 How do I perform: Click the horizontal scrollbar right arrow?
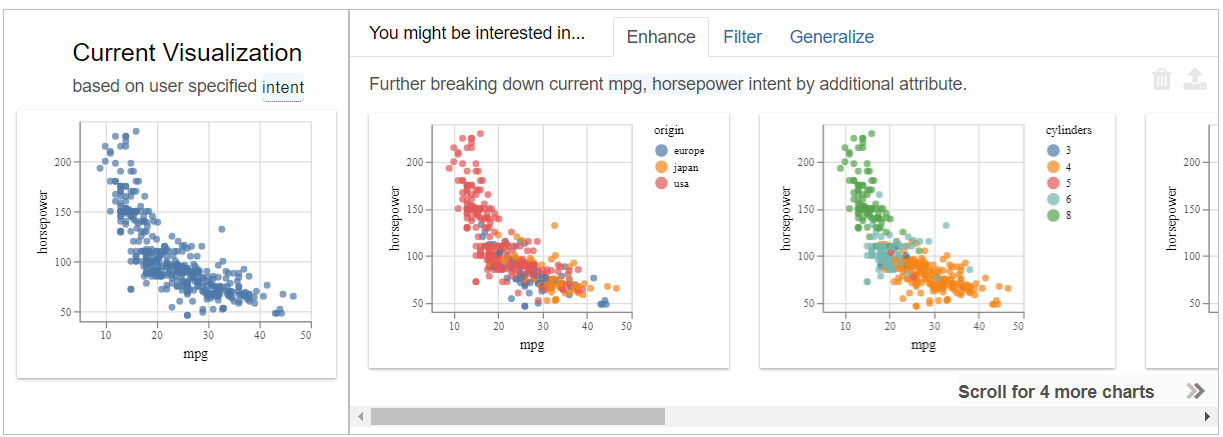click(1207, 416)
